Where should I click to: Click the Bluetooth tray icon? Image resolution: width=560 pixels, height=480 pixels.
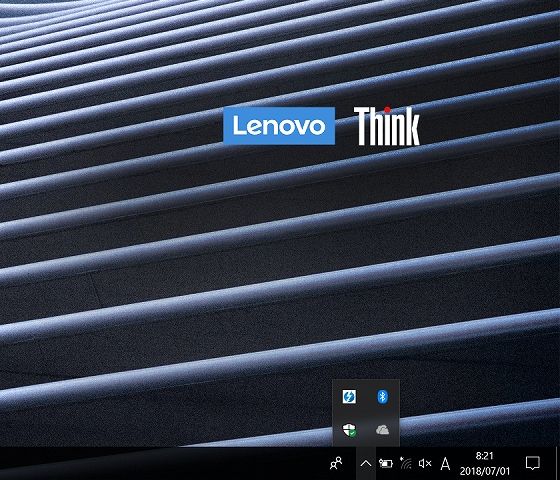click(382, 396)
